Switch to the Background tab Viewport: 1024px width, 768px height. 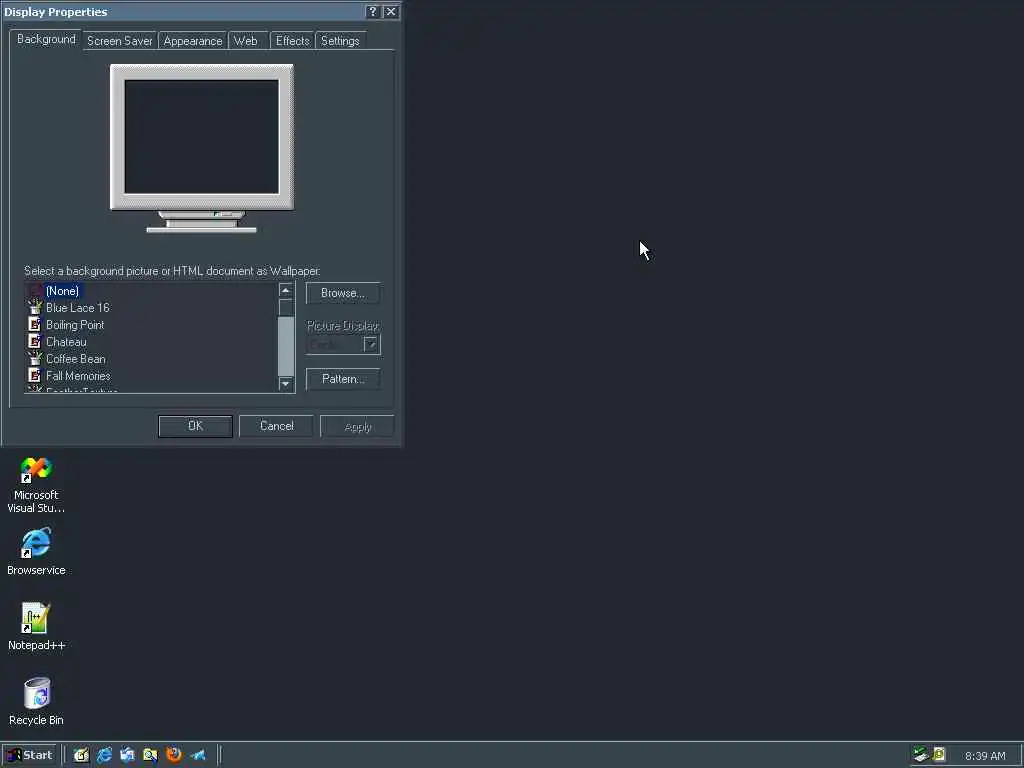(46, 39)
